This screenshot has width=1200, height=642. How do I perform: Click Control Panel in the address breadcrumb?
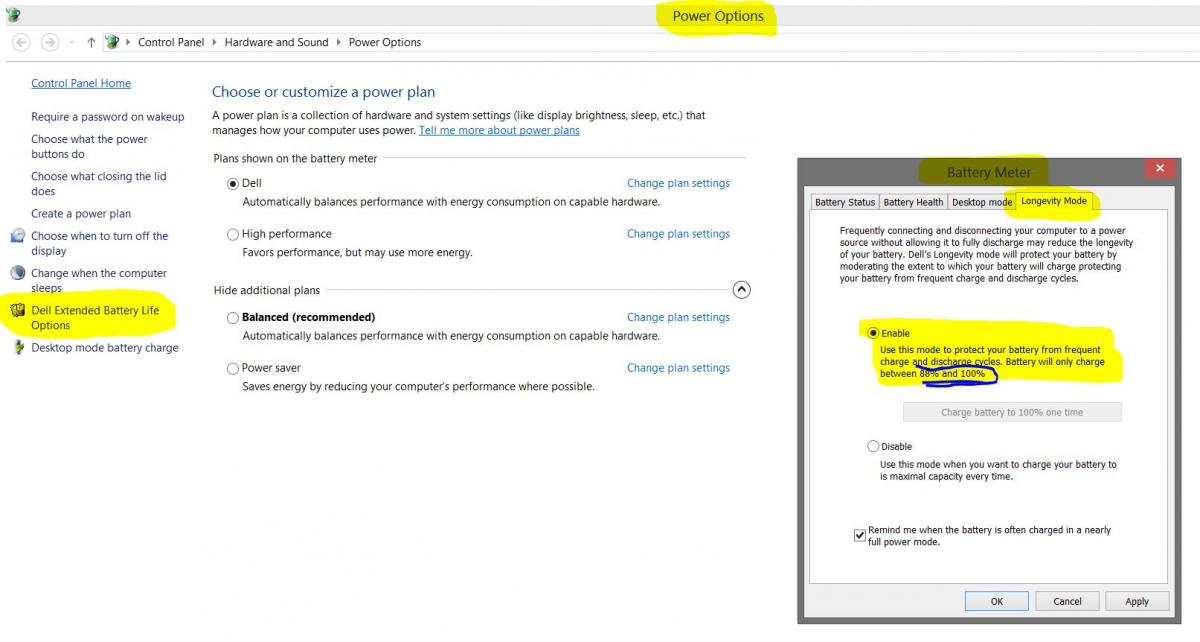pyautogui.click(x=171, y=42)
